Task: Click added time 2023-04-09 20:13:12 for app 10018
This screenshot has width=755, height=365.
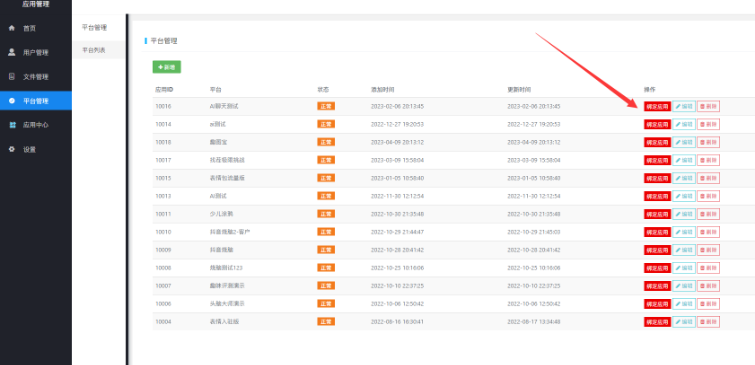Action: coord(397,142)
